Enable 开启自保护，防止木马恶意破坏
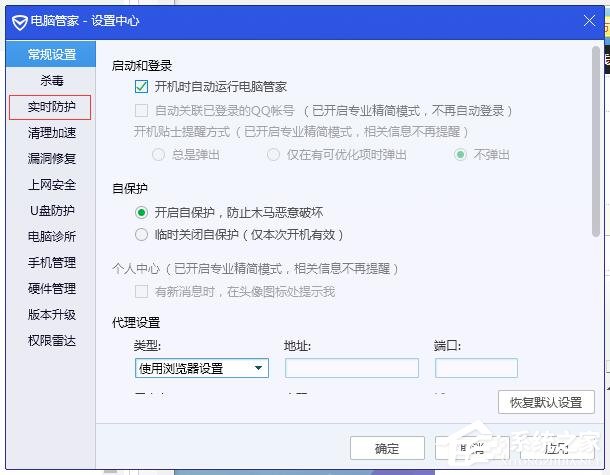The width and height of the screenshot is (610, 475). pos(141,212)
